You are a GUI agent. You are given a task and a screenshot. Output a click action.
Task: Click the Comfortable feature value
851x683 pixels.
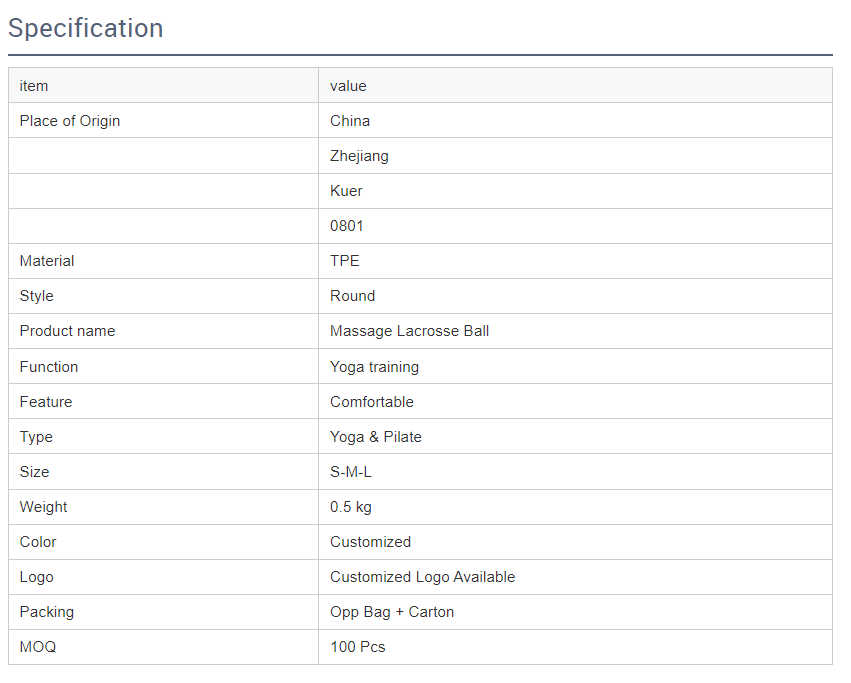372,402
